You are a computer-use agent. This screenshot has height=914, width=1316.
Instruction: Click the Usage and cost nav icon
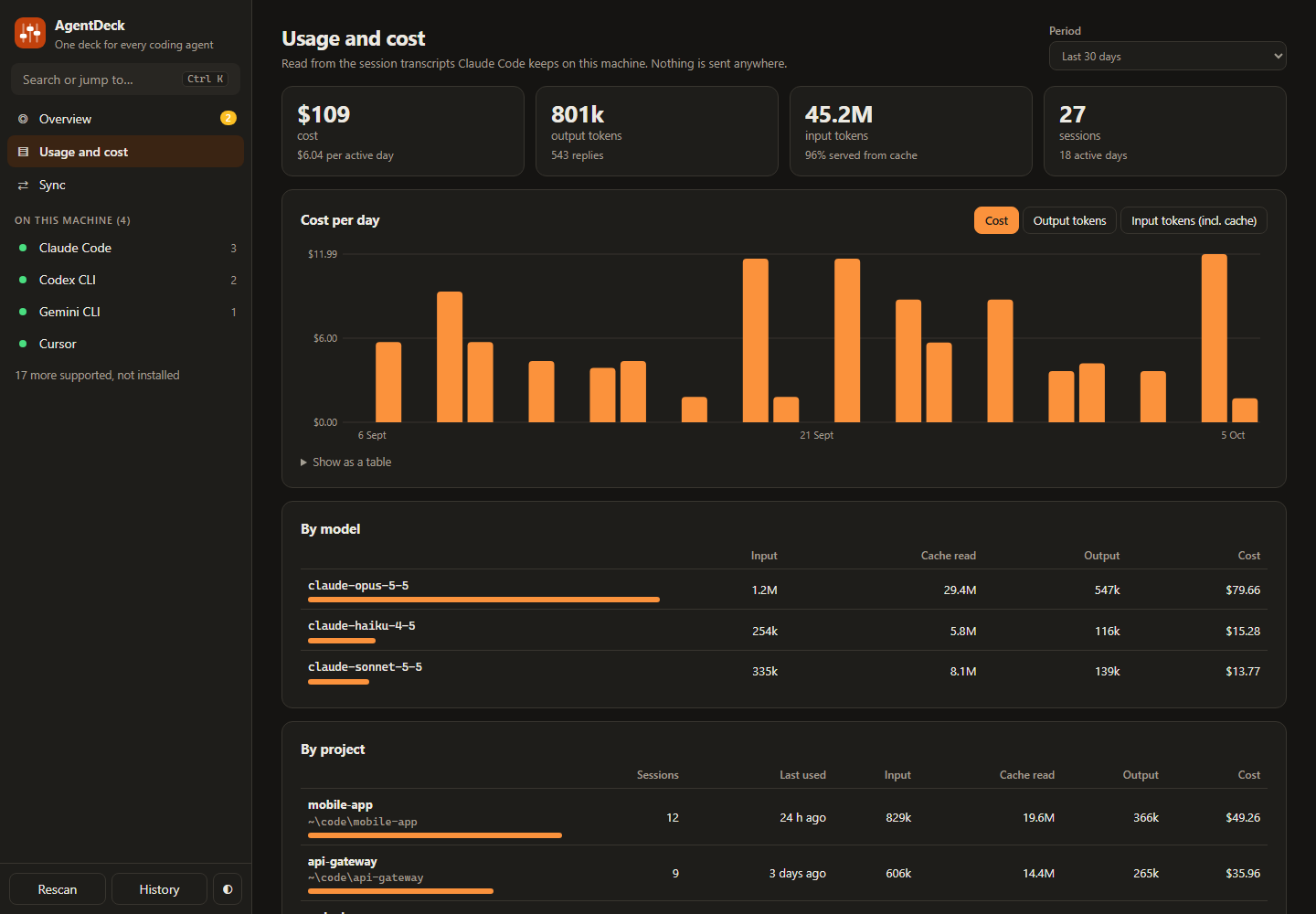point(23,152)
